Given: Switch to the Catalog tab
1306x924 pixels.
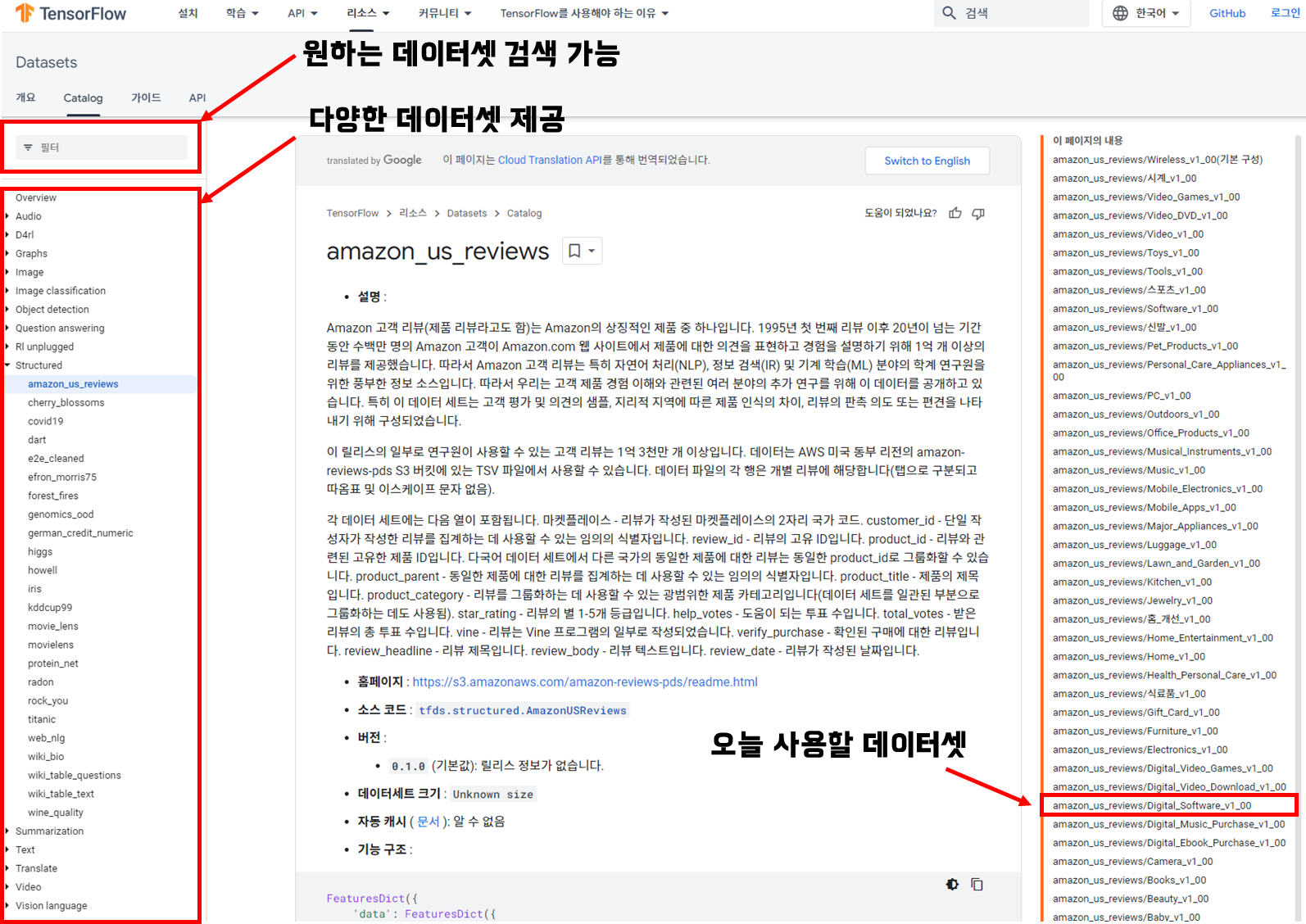Looking at the screenshot, I should (x=84, y=97).
